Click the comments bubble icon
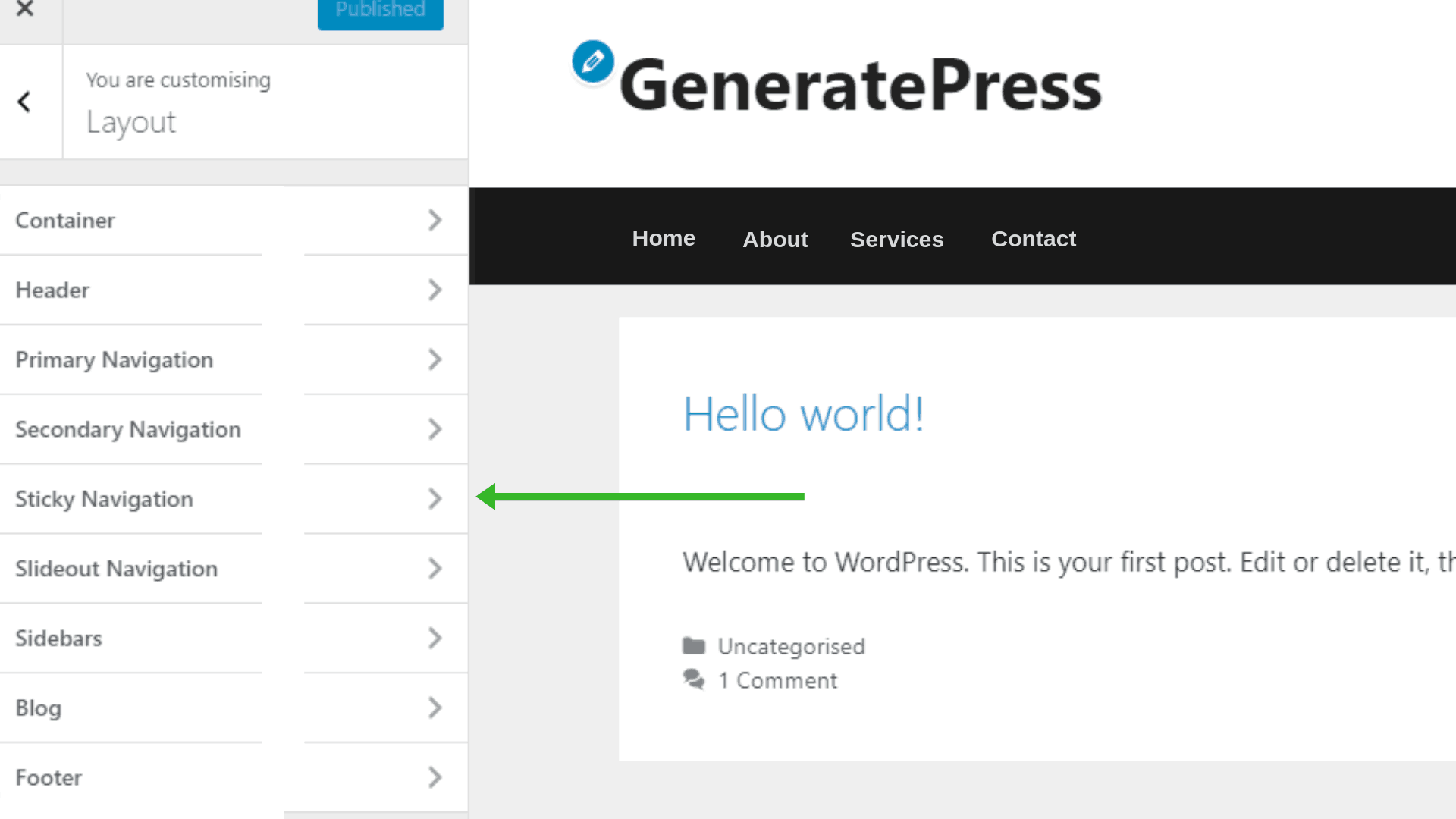 tap(694, 679)
